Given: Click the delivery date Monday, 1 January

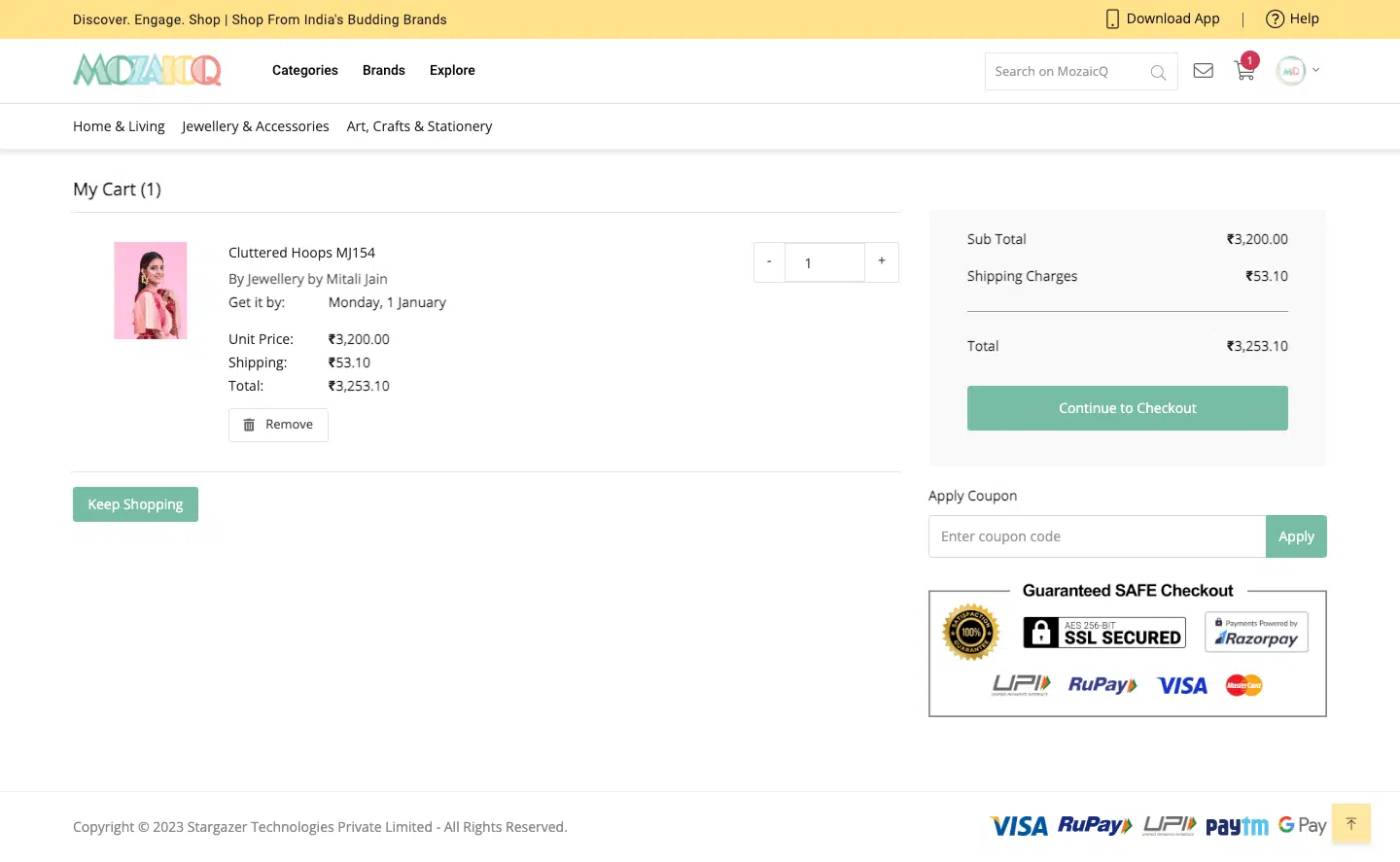Looking at the screenshot, I should (387, 302).
